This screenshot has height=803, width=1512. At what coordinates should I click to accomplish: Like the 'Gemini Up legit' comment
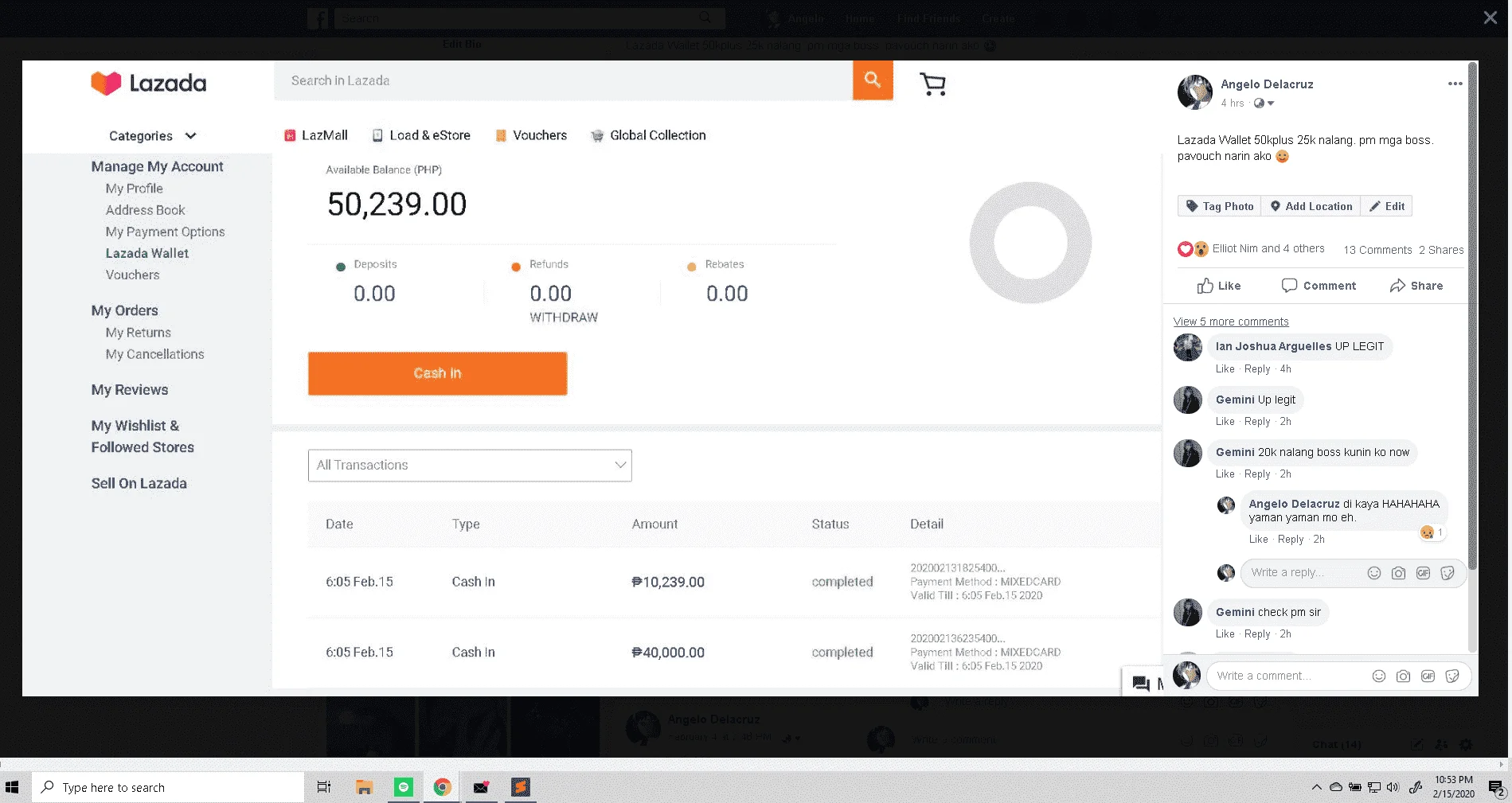click(x=1225, y=422)
